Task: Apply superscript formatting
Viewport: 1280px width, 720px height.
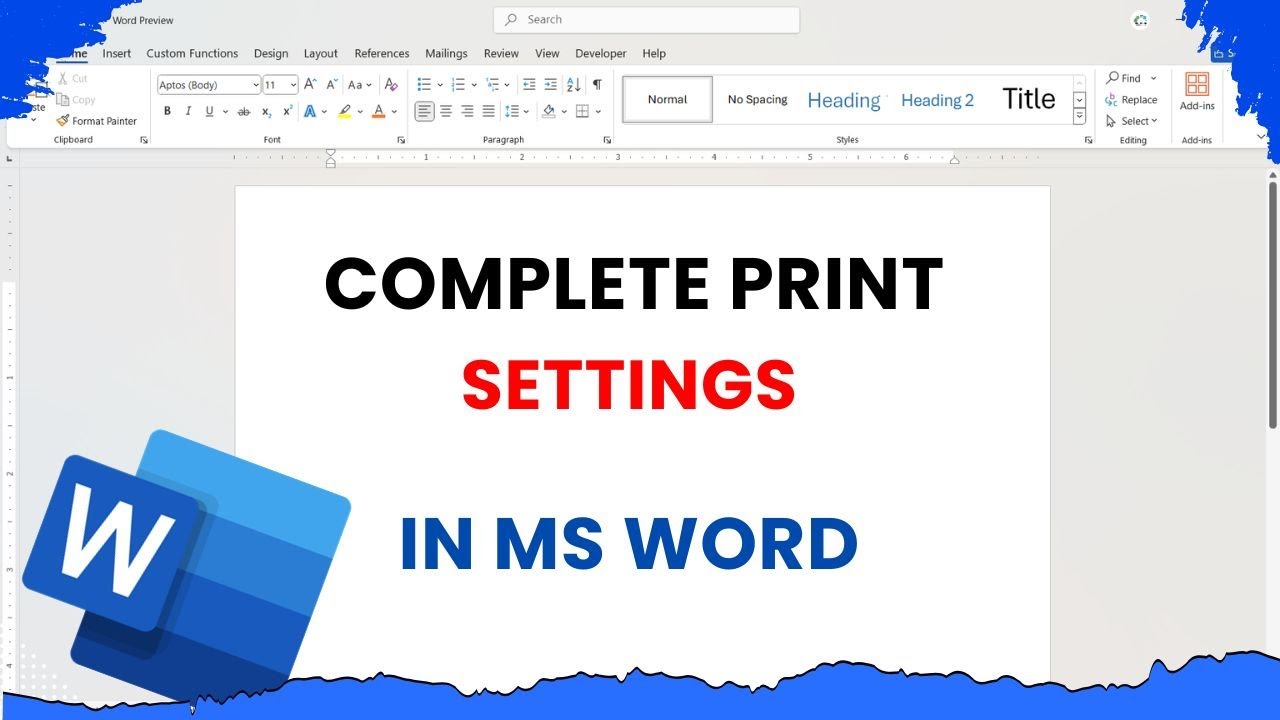Action: (x=288, y=112)
